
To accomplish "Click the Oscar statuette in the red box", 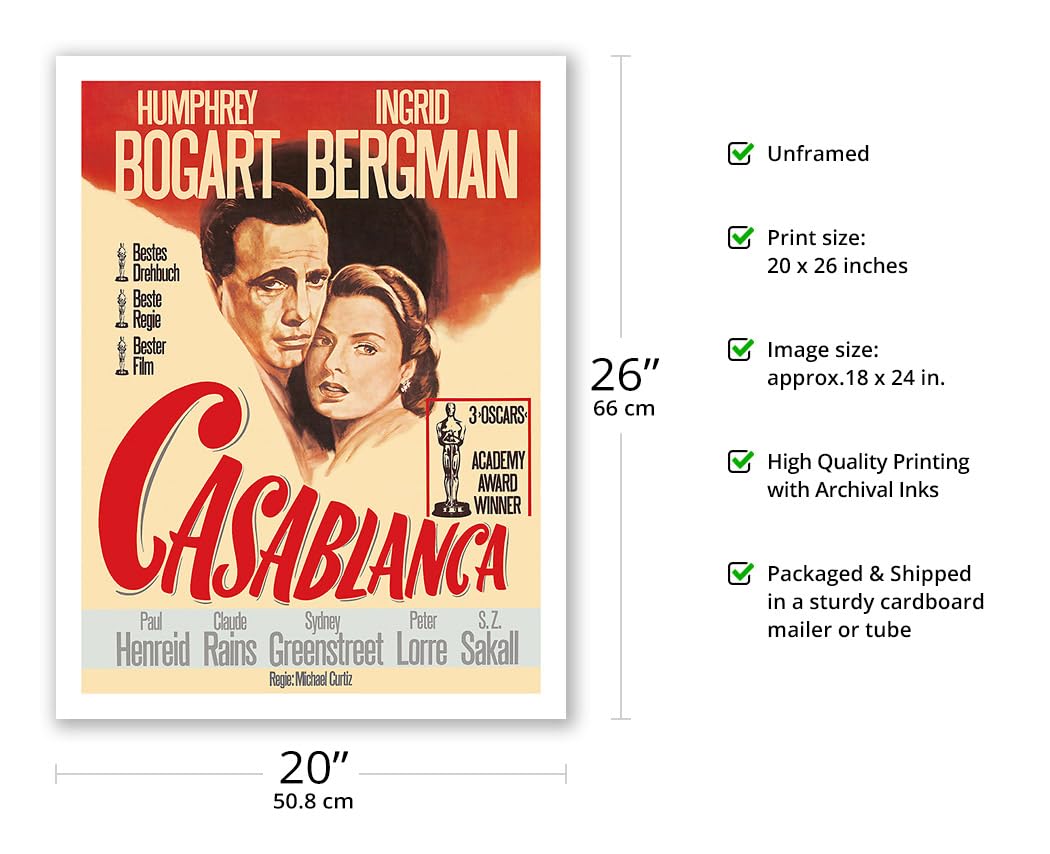I will (451, 459).
